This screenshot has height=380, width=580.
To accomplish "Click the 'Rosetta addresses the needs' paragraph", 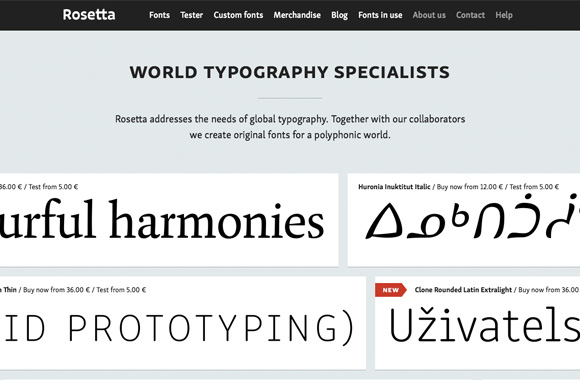I will pos(290,127).
